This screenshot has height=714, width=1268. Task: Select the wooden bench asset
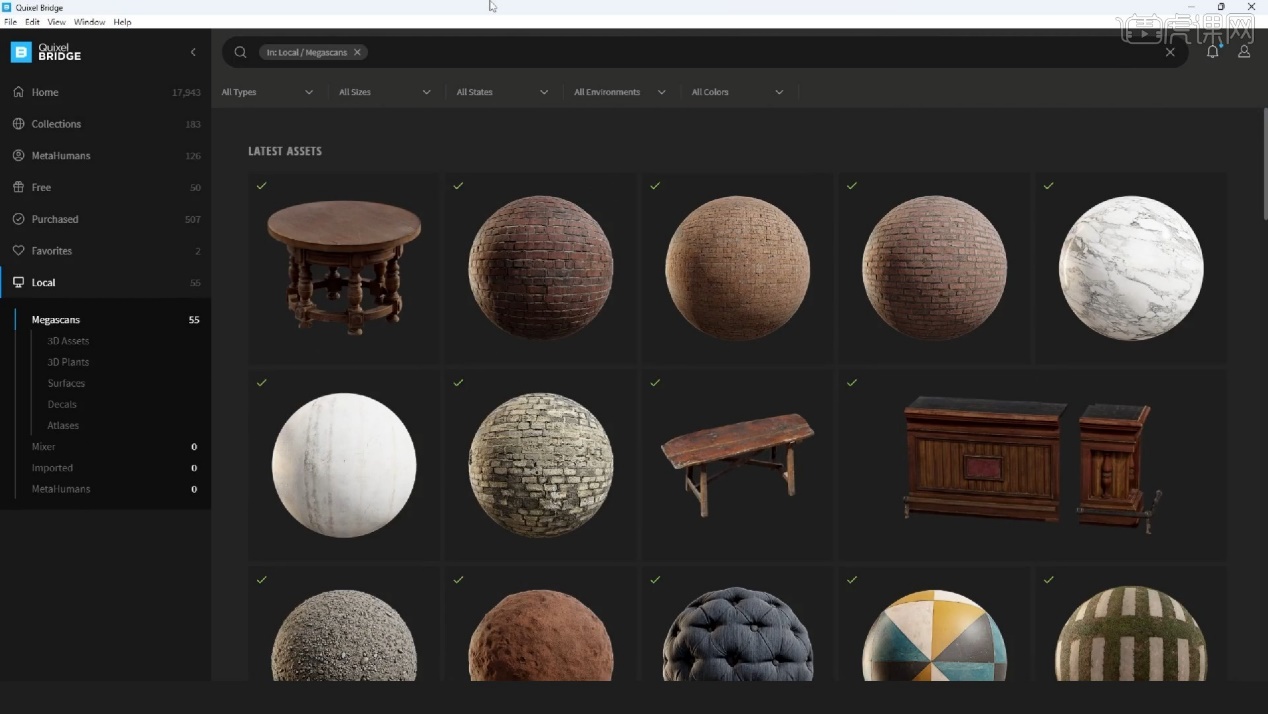click(x=738, y=465)
